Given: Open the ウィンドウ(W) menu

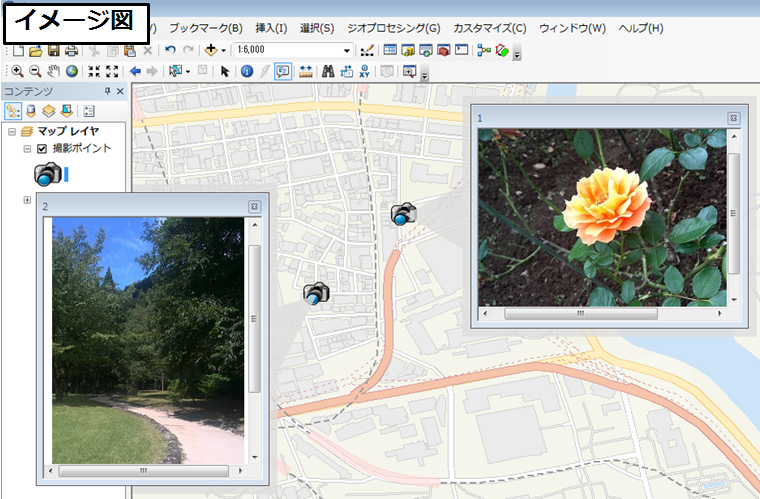Looking at the screenshot, I should tap(572, 28).
